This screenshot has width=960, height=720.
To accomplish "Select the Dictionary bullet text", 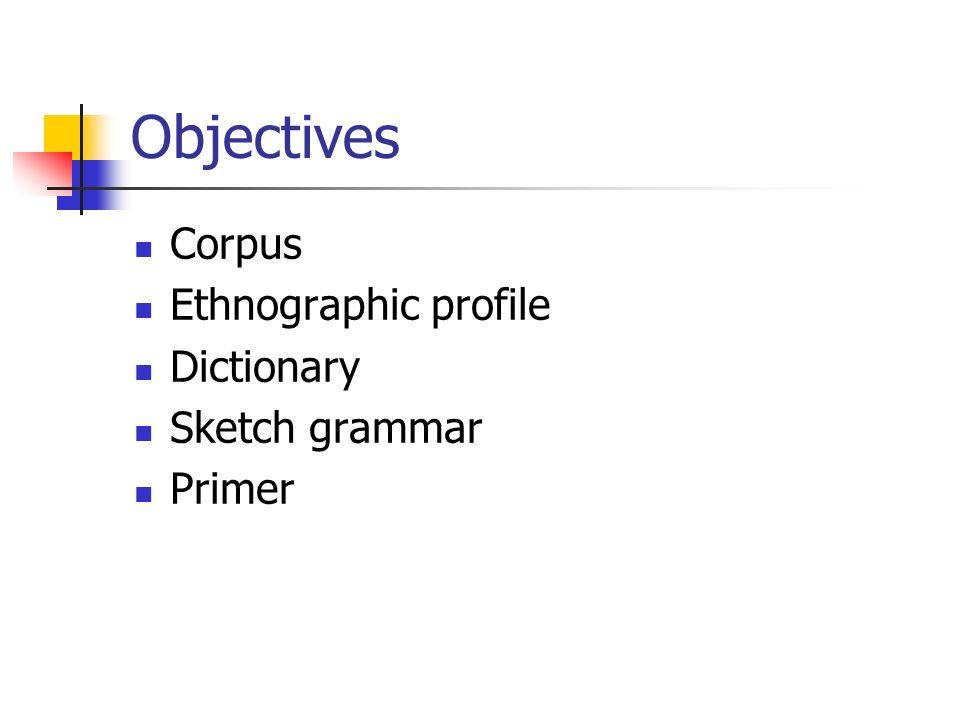I will [x=264, y=368].
